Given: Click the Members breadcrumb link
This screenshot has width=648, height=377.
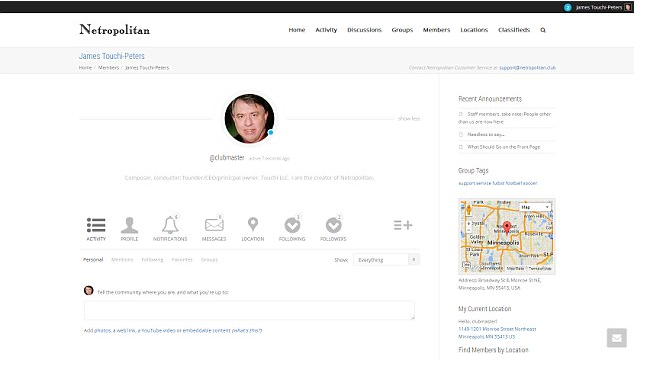Looking at the screenshot, I should [108, 67].
